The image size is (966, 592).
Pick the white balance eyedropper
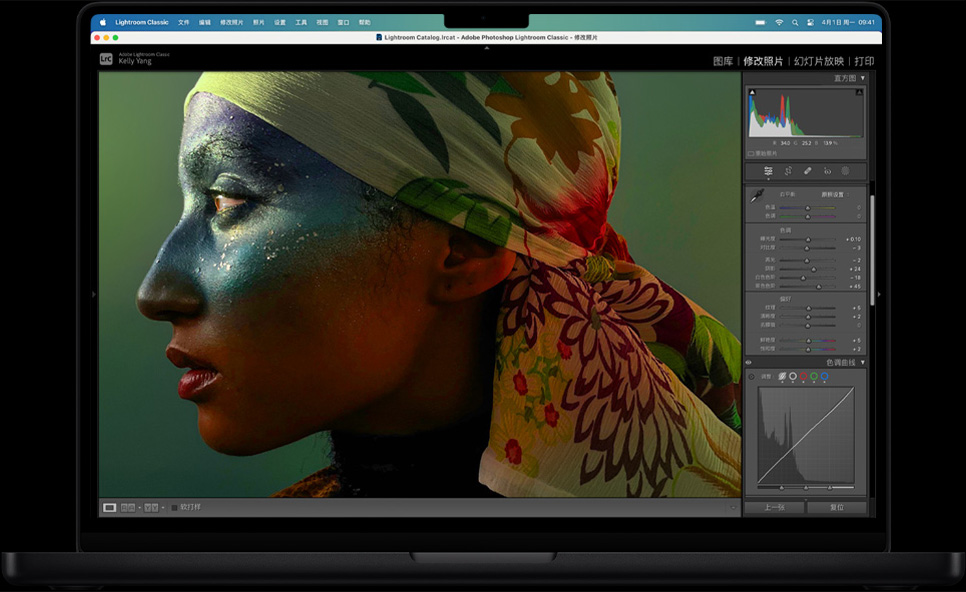tap(757, 196)
